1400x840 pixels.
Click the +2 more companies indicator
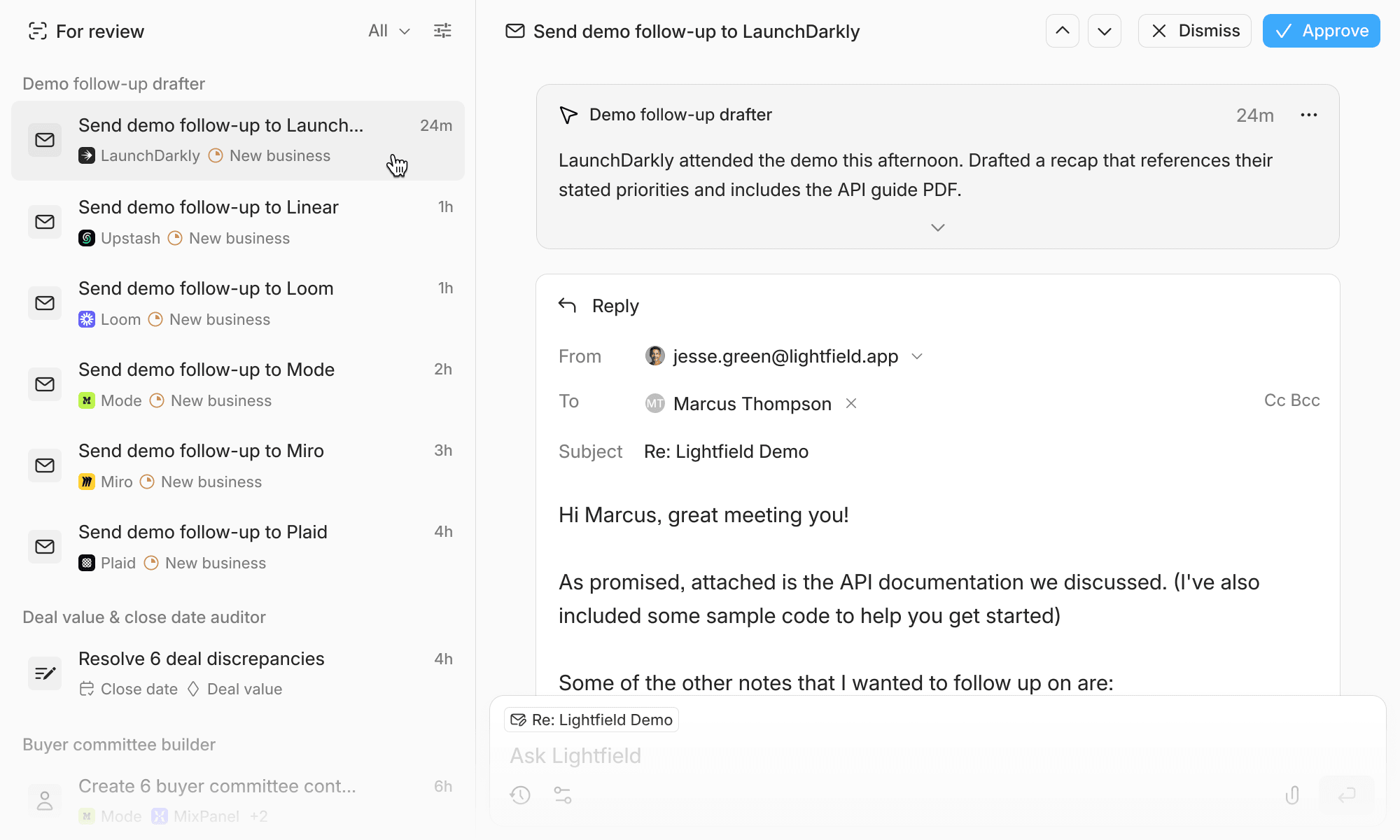(x=259, y=816)
